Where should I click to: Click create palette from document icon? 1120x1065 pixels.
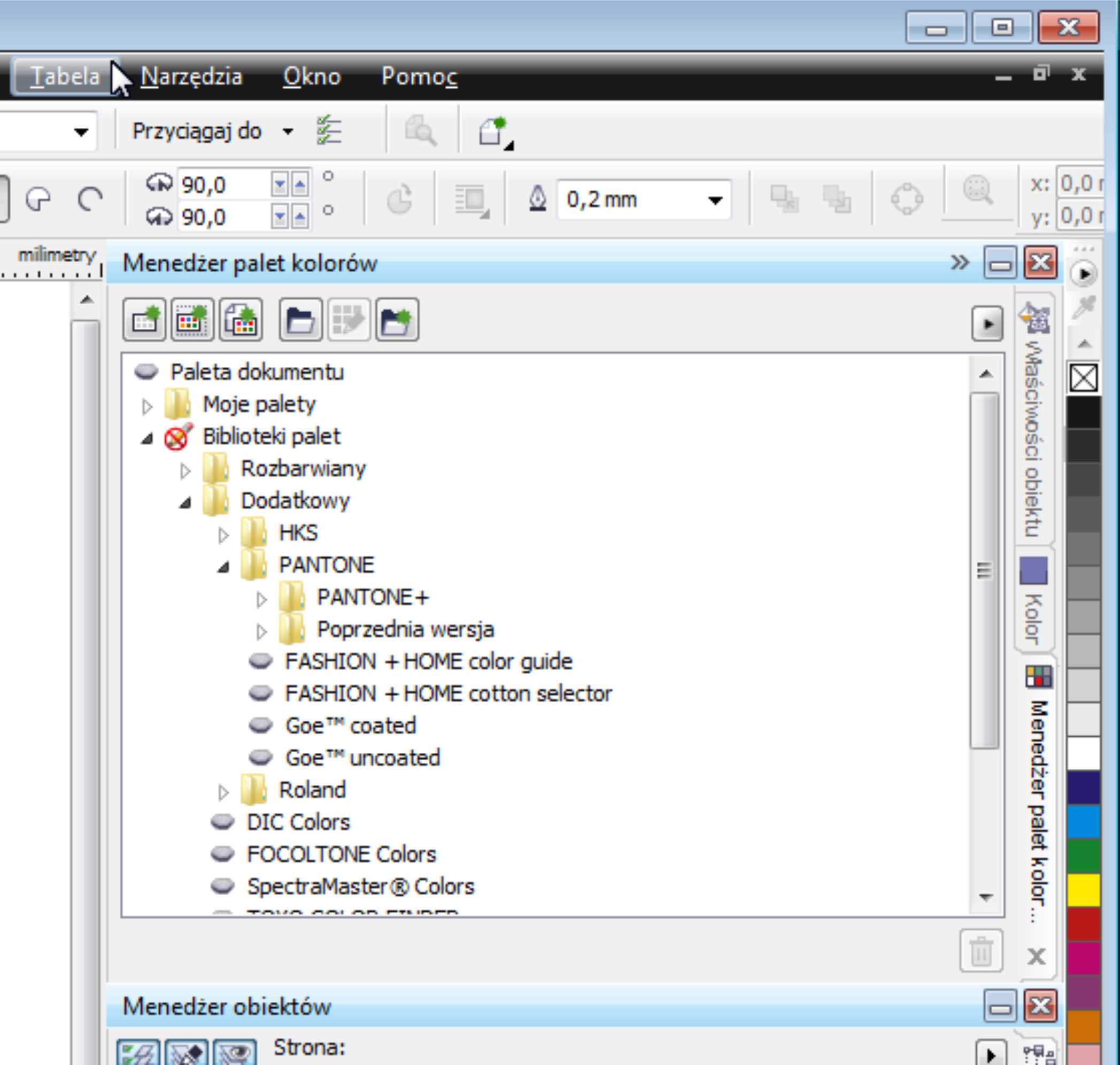click(x=241, y=321)
